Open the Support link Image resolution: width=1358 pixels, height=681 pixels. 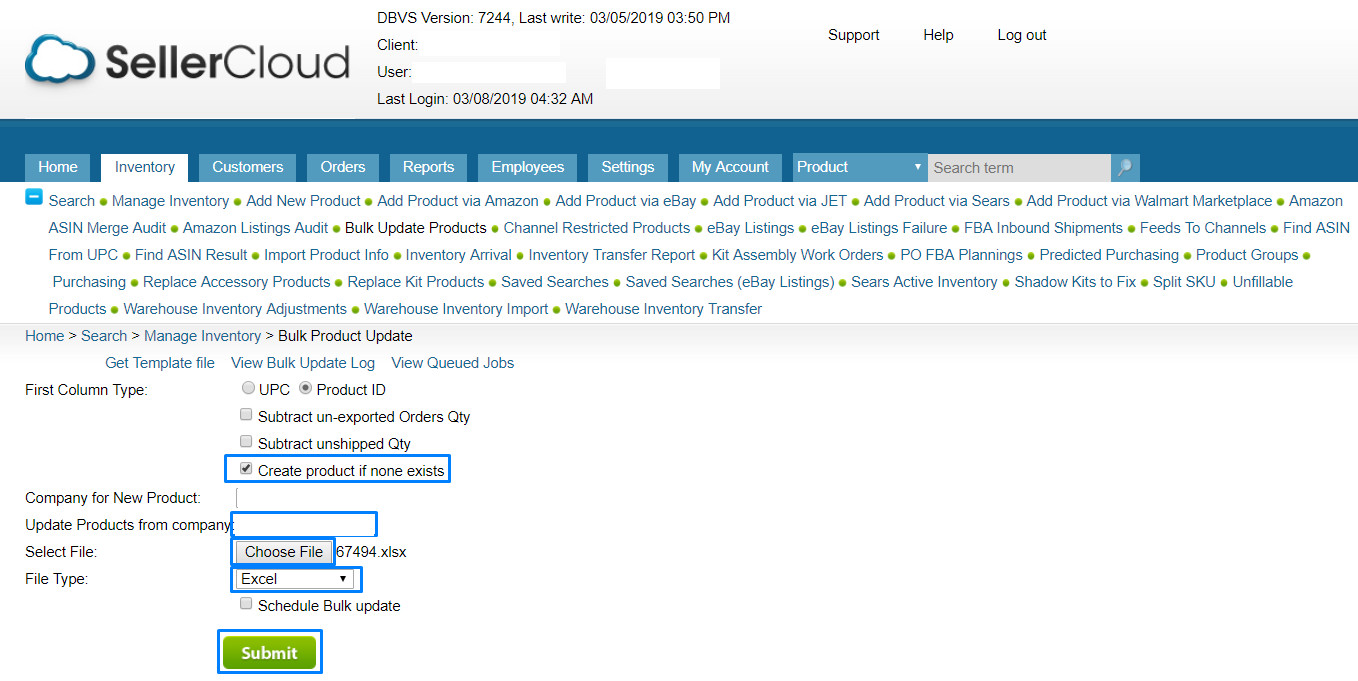pyautogui.click(x=854, y=35)
